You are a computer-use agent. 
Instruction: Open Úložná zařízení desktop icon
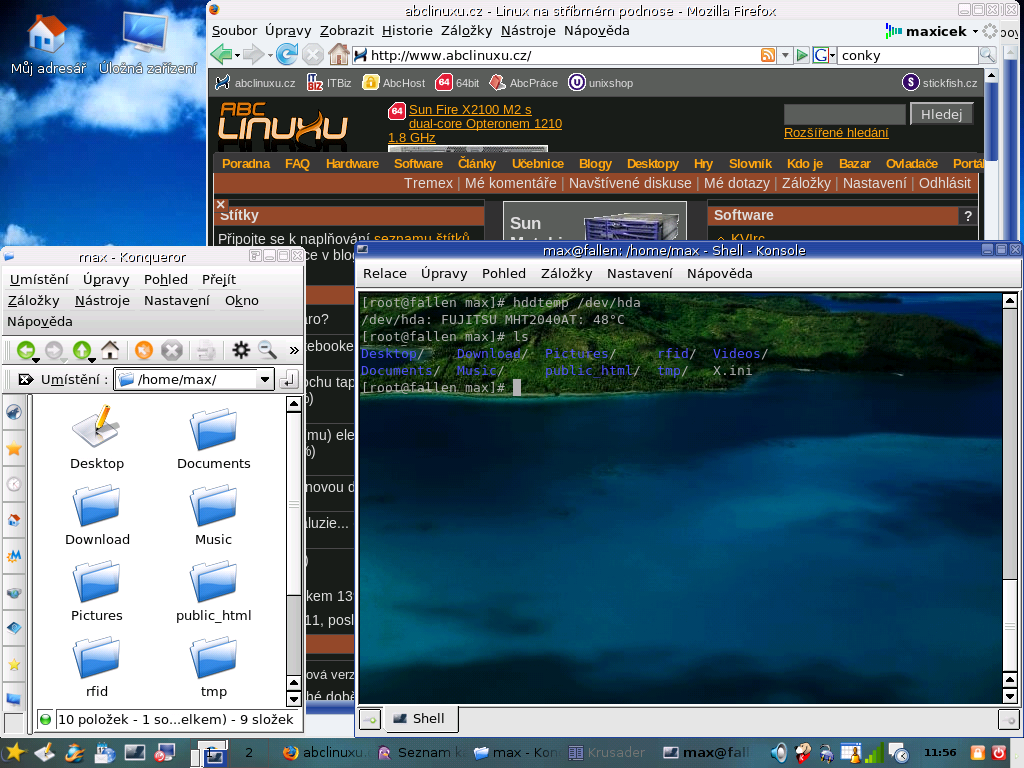pos(147,44)
